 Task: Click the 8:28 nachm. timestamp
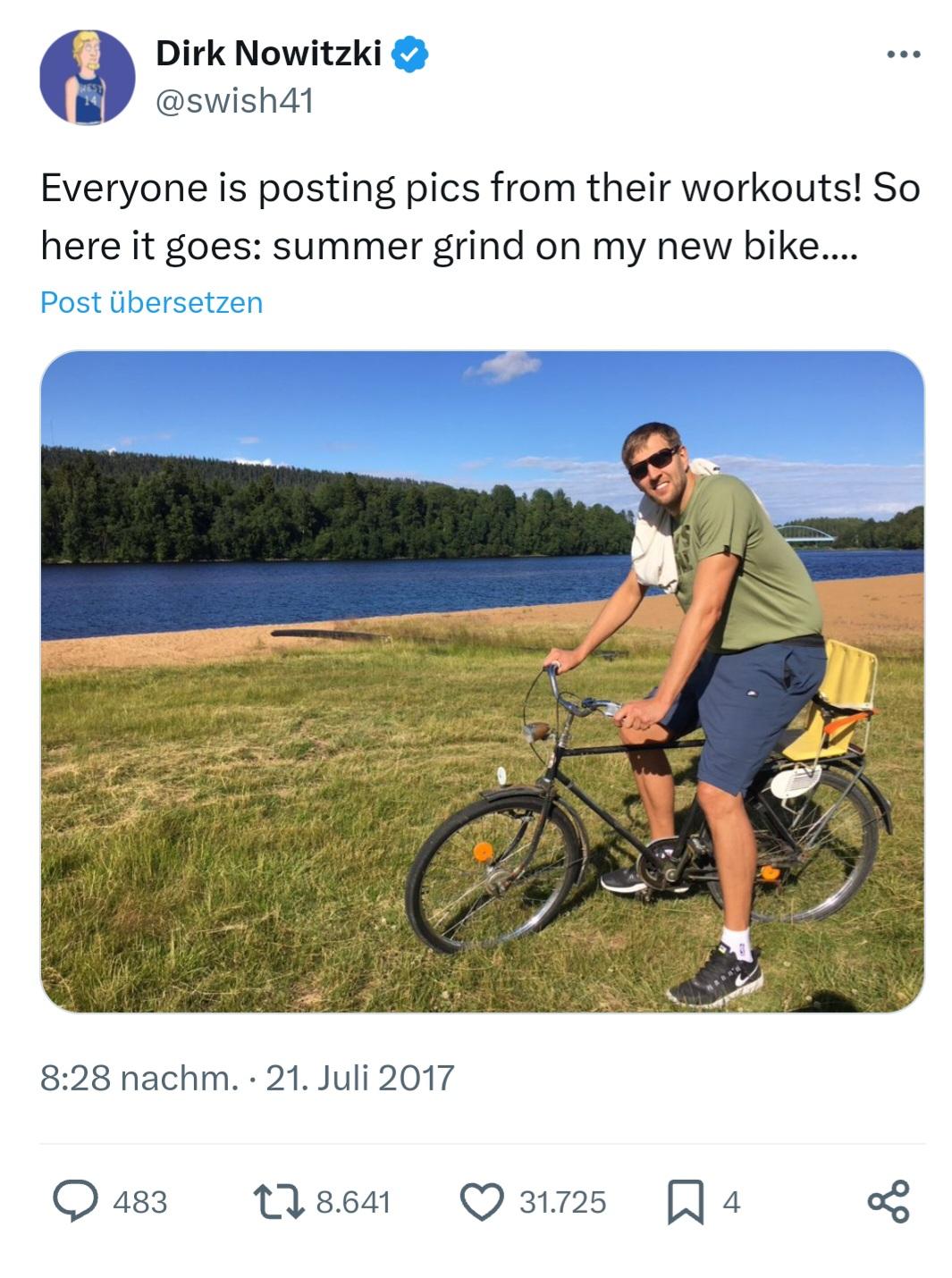[139, 1078]
